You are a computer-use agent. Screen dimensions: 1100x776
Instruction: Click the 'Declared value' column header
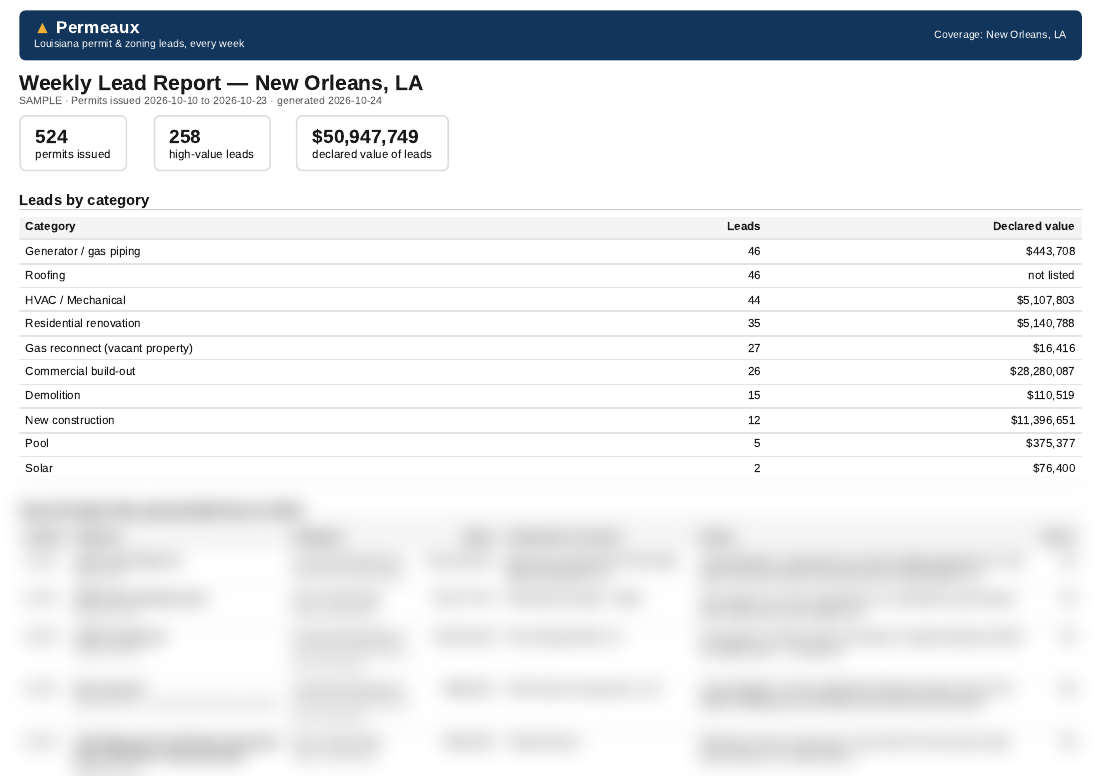pyautogui.click(x=1033, y=226)
